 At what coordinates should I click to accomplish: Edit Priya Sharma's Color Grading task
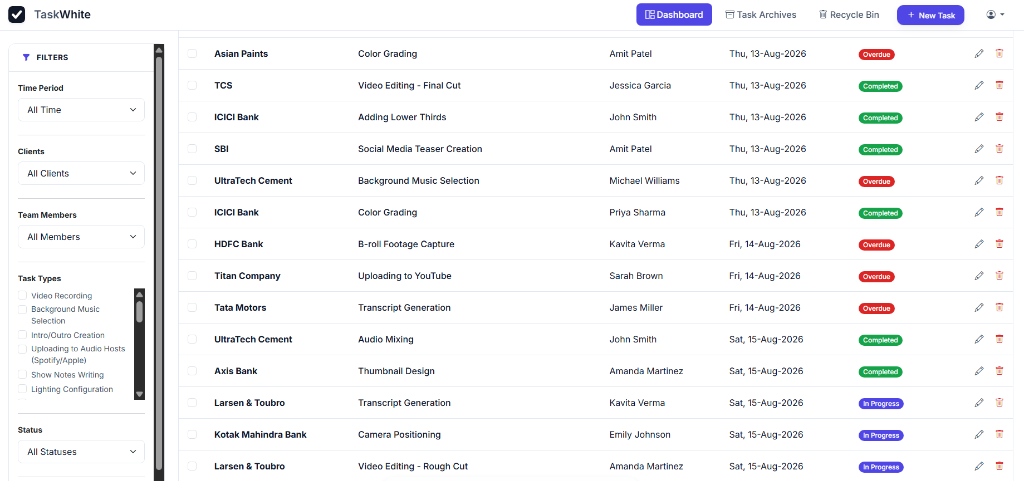coord(978,212)
